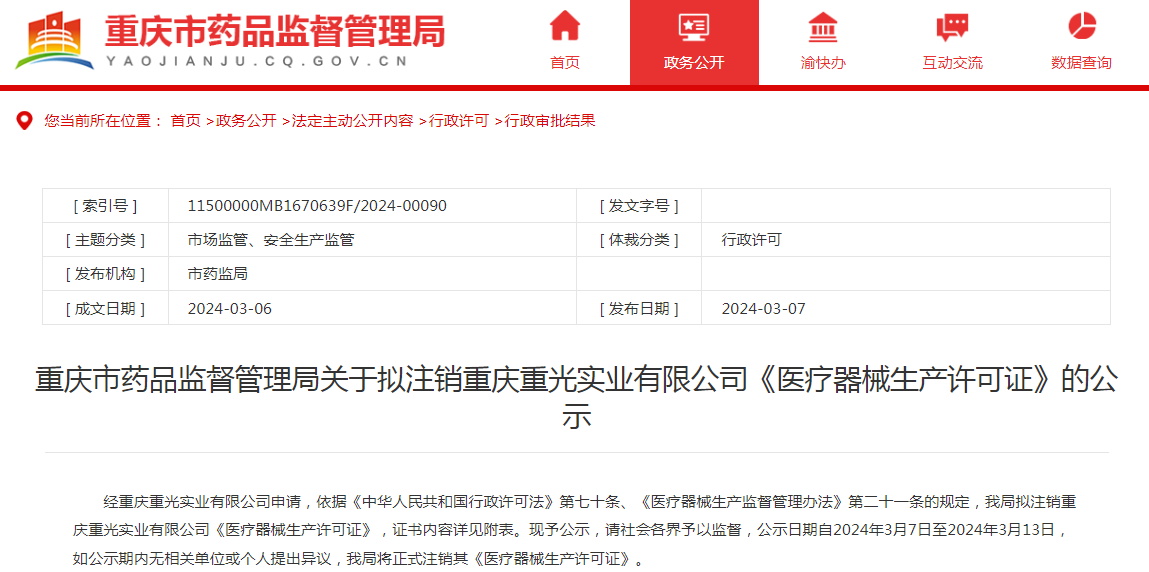
Task: Click 市场监管、安全生产监管 cell value
Action: point(271,239)
